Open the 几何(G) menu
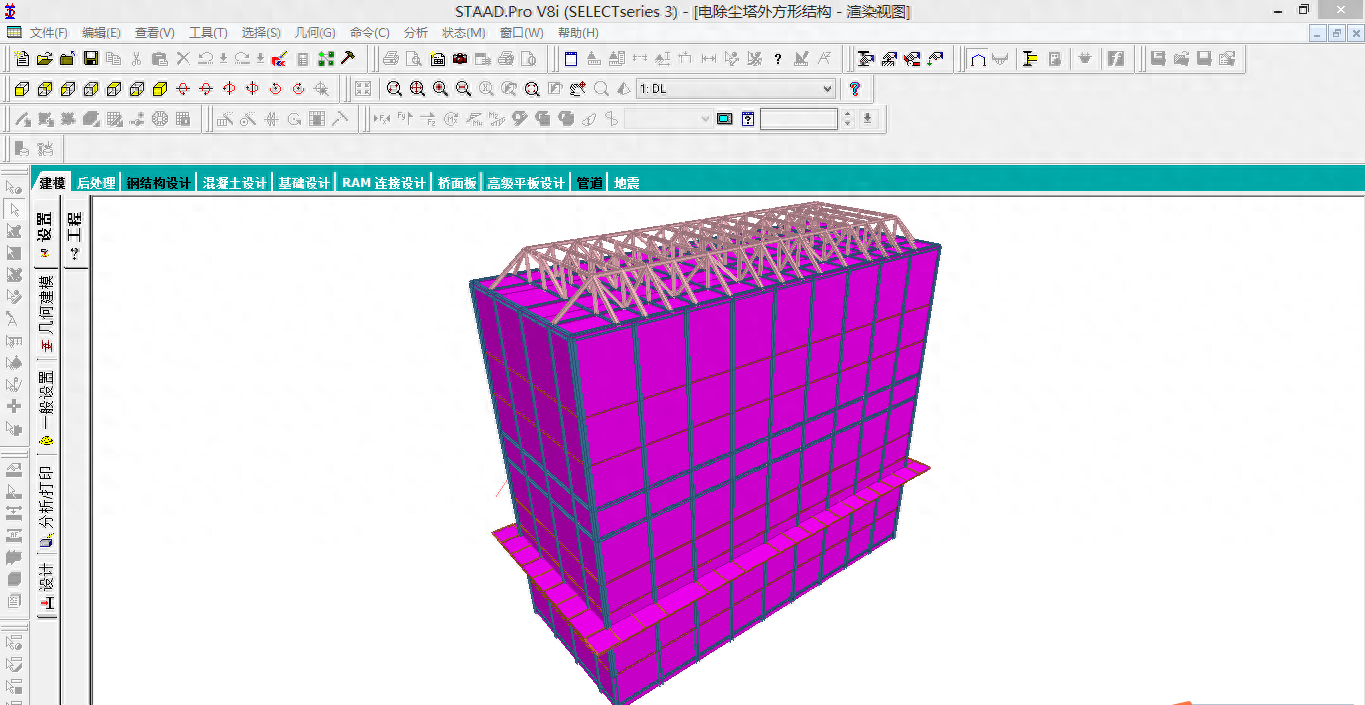The height and width of the screenshot is (705, 1365). (315, 33)
